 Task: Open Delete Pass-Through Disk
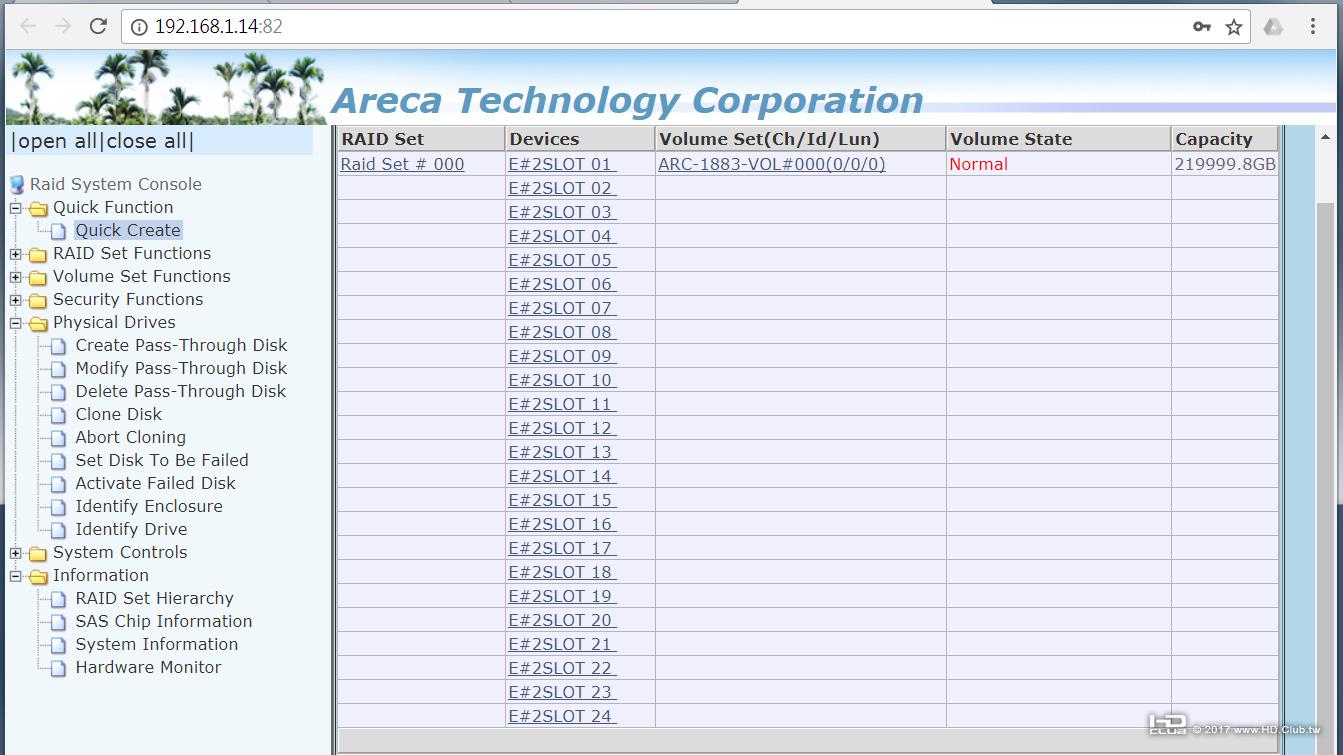click(180, 391)
